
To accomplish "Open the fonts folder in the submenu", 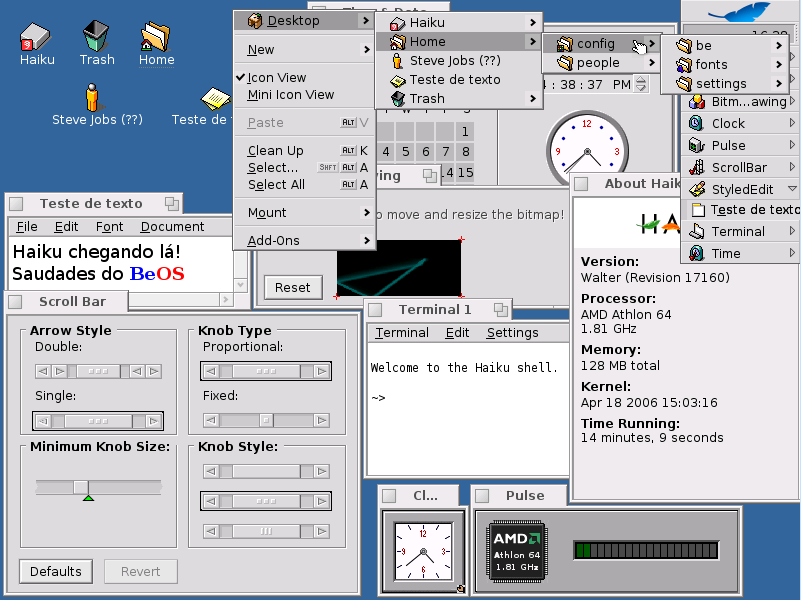I will click(x=711, y=65).
